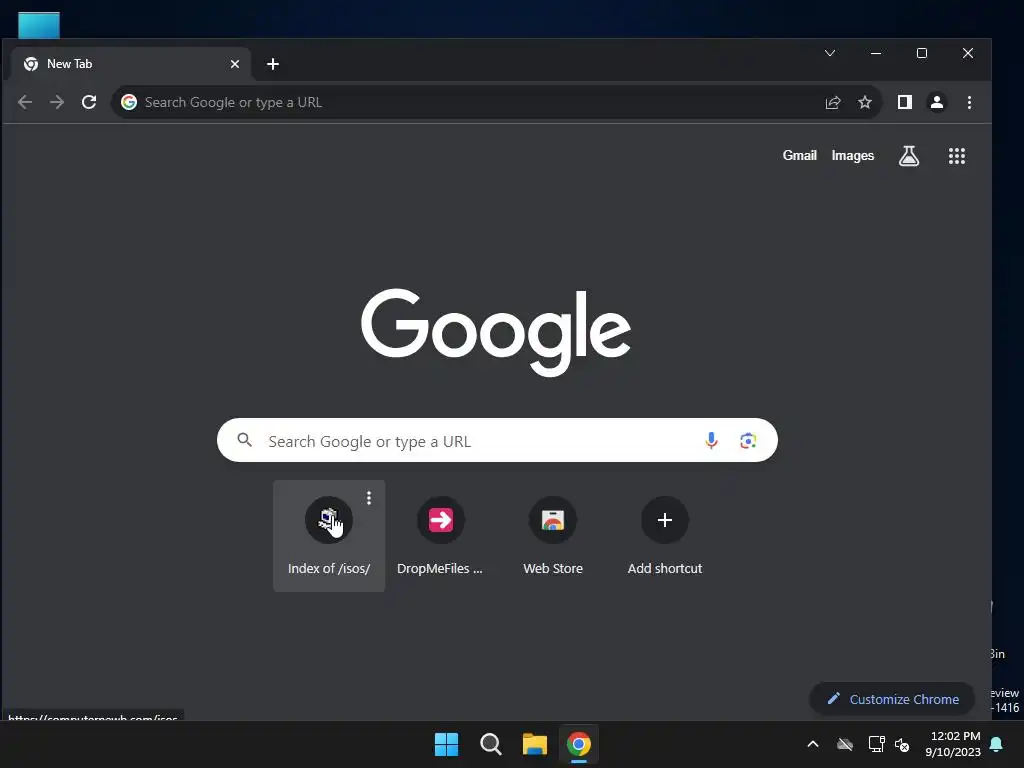Open the Windows Start menu
Viewport: 1024px width, 768px height.
[x=446, y=744]
